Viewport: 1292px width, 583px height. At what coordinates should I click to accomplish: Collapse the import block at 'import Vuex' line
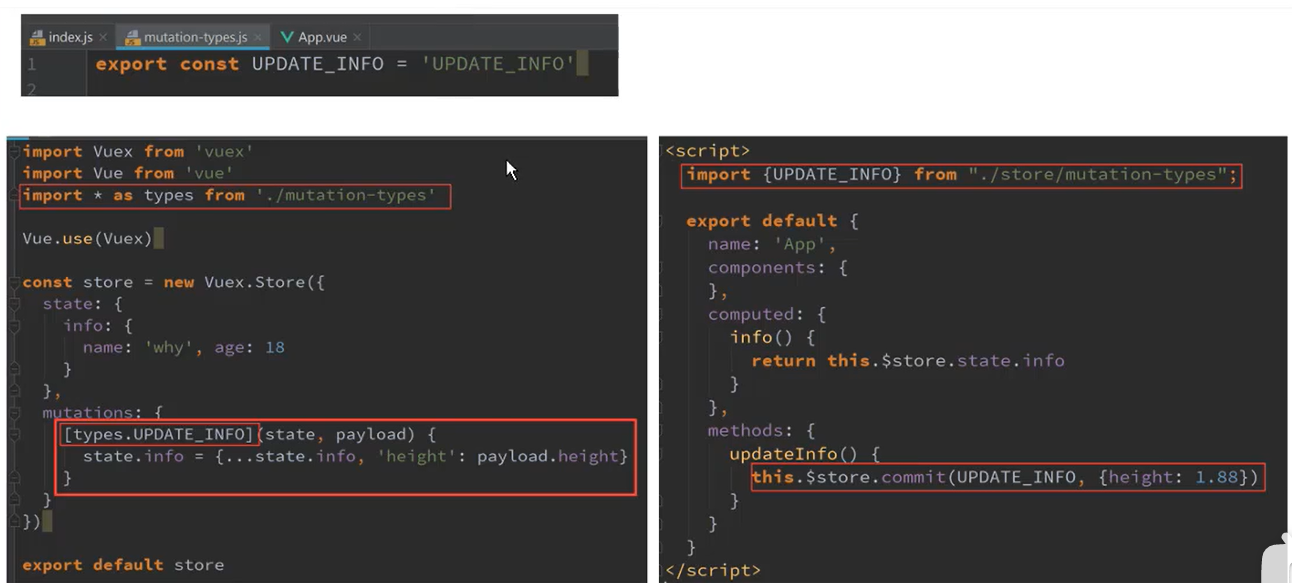pos(14,152)
